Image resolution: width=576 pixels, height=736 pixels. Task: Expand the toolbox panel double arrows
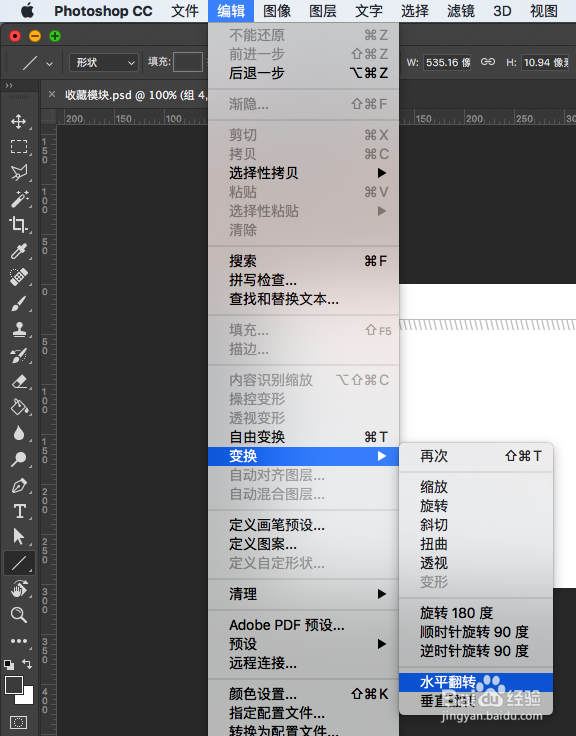tap(9, 85)
